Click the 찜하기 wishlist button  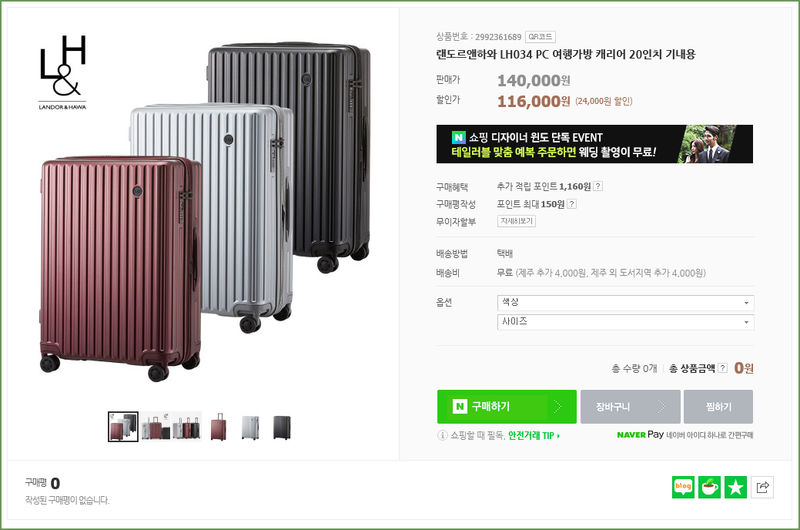point(718,407)
